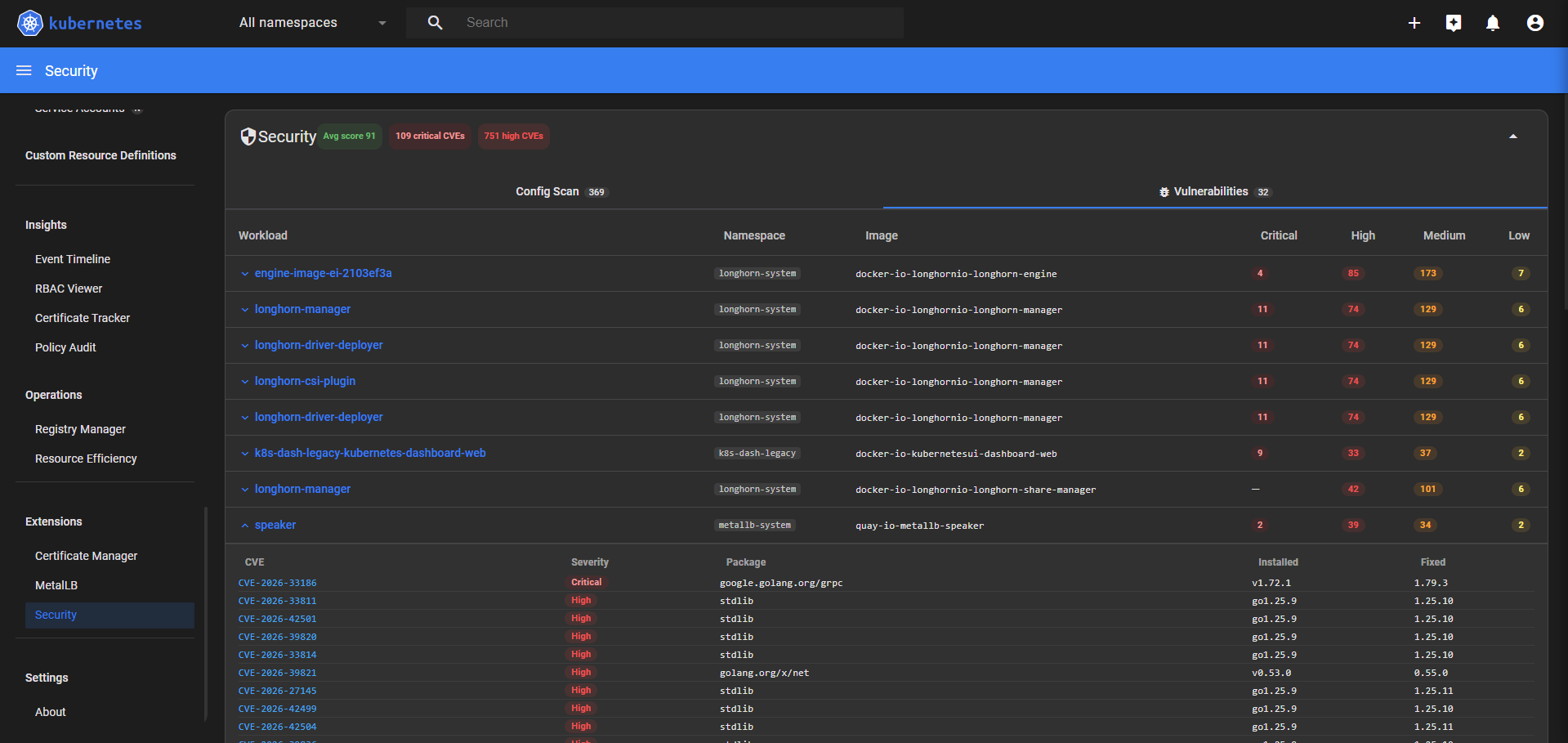Open CVE-2026-39821 link
This screenshot has height=743, width=1568.
277,673
